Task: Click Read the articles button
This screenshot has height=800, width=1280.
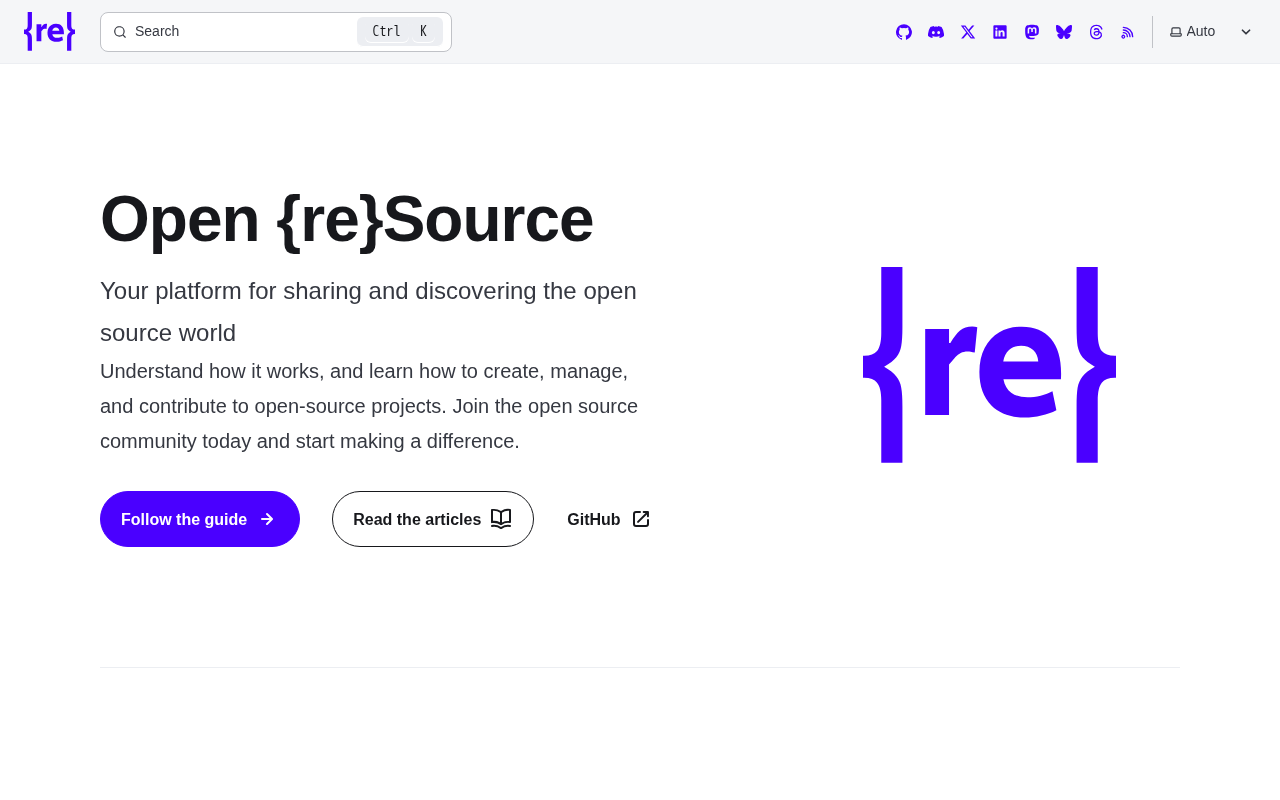Action: coord(433,519)
